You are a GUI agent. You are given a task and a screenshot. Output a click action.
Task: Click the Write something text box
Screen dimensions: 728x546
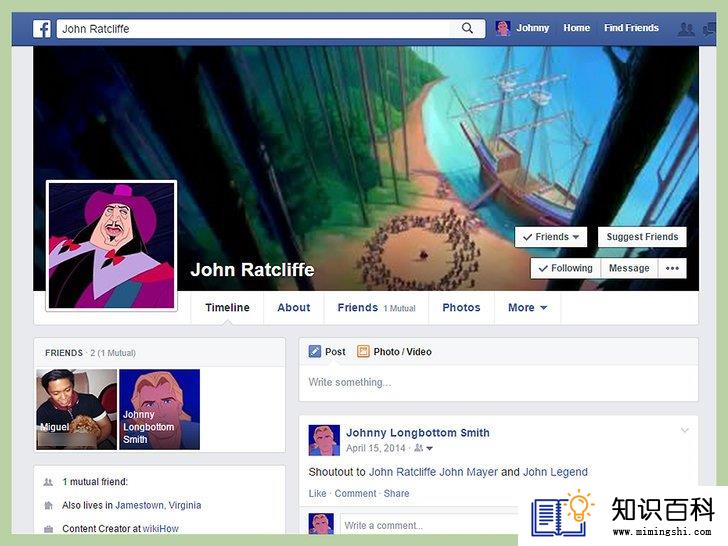click(498, 382)
